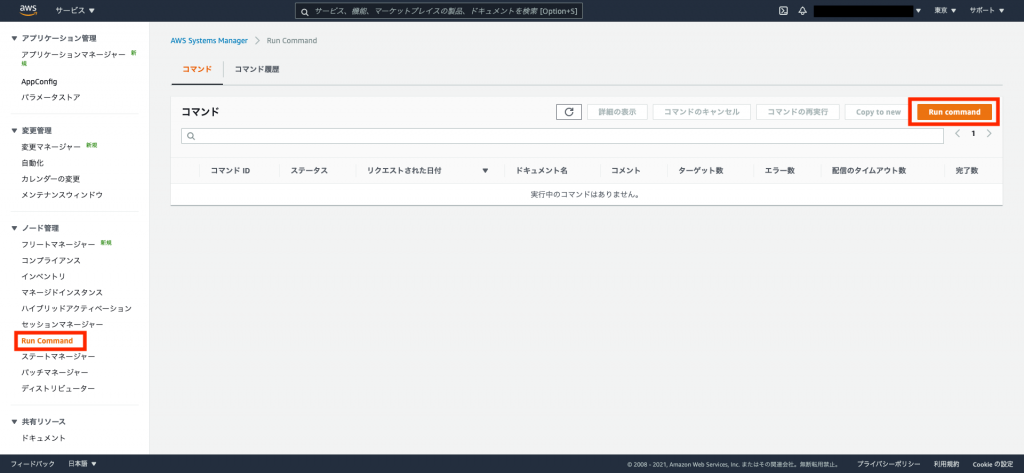Screen dimensions: 1024x473
Task: Open the サービス dropdown menu
Action: pyautogui.click(x=75, y=10)
